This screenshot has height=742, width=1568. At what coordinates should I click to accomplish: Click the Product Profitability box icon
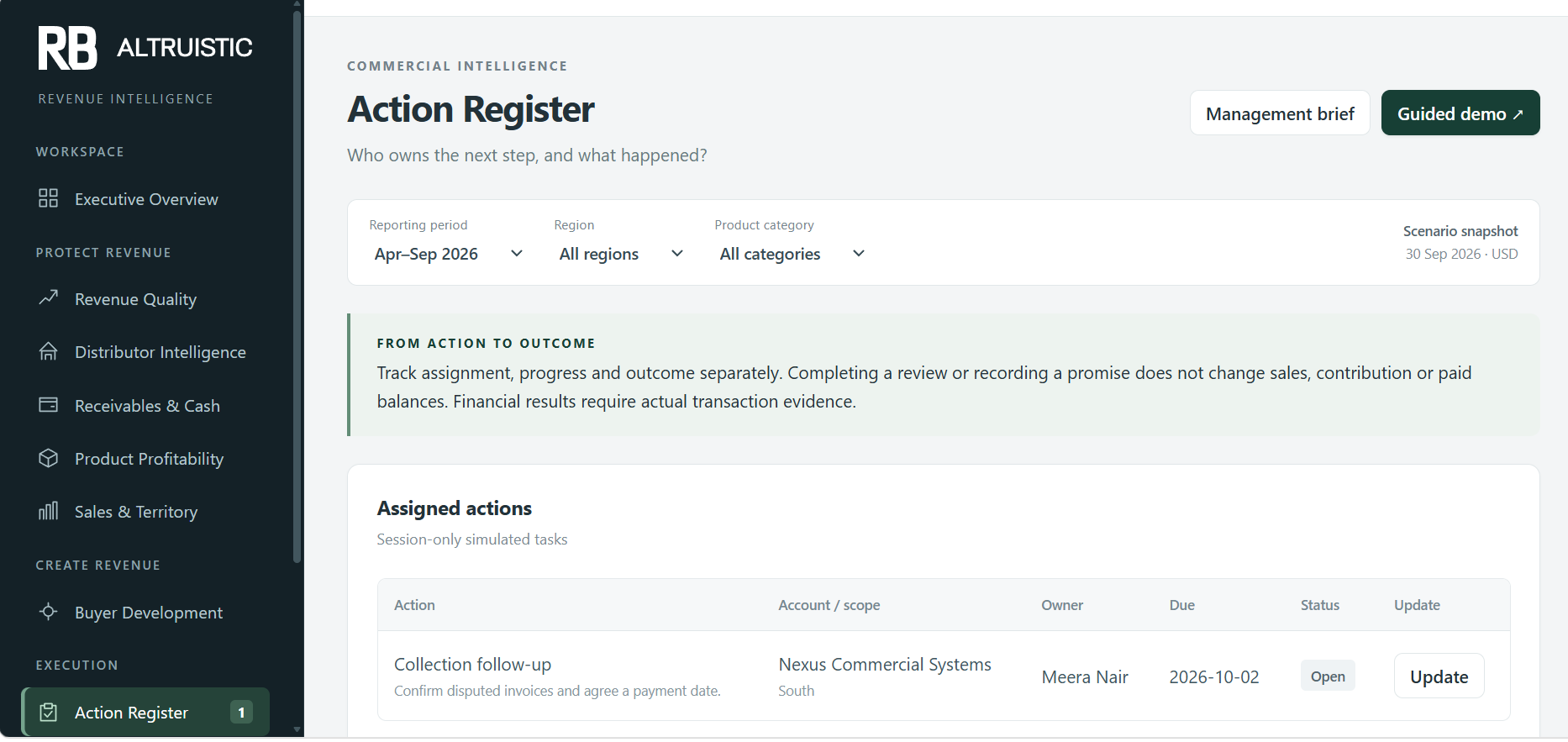[x=49, y=458]
